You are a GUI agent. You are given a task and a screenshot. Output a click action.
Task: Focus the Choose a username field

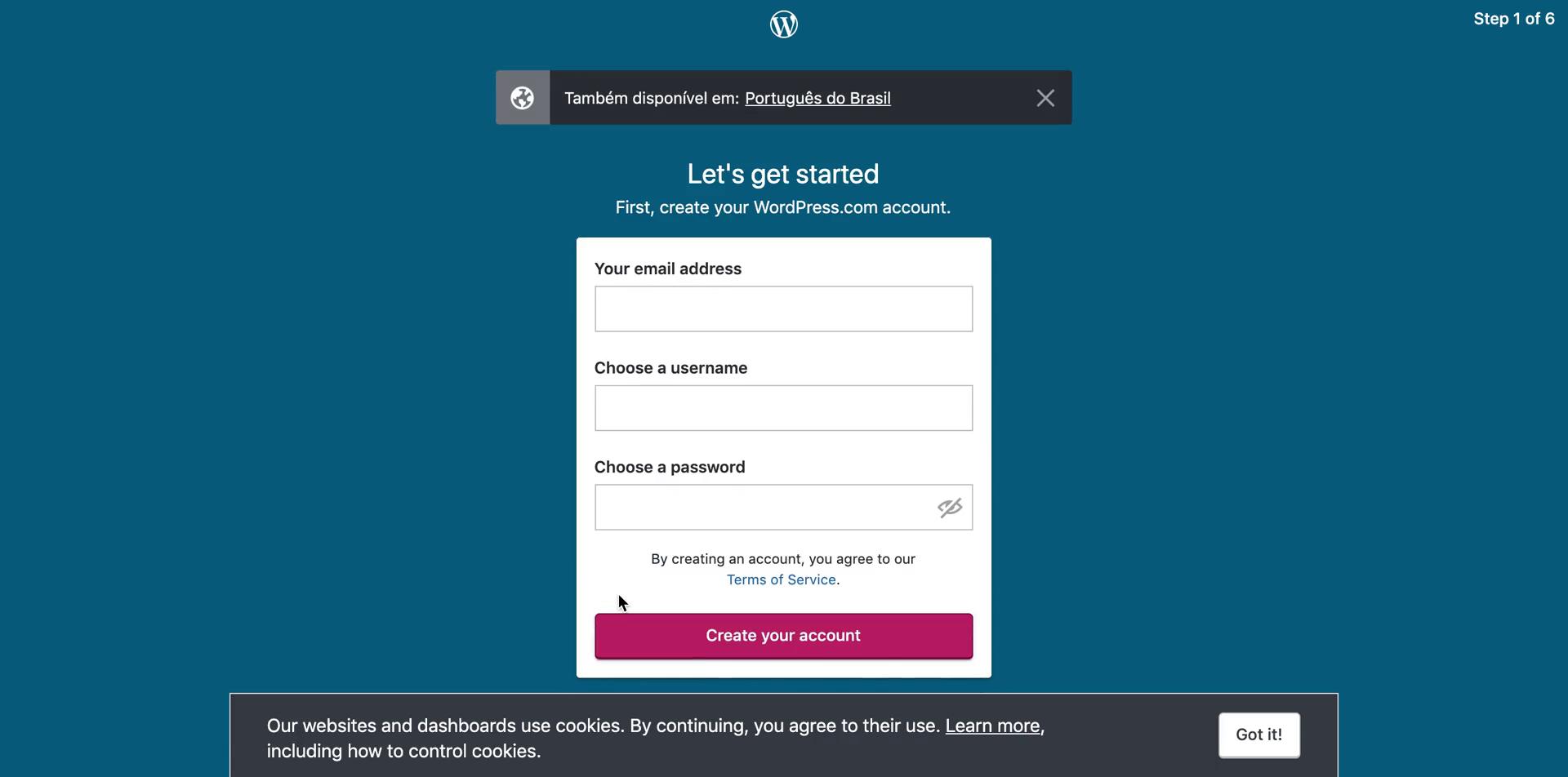(782, 407)
